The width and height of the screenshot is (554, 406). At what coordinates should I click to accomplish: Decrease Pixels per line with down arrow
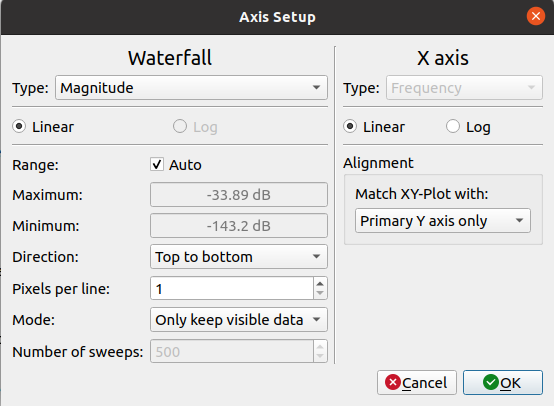pyautogui.click(x=320, y=293)
